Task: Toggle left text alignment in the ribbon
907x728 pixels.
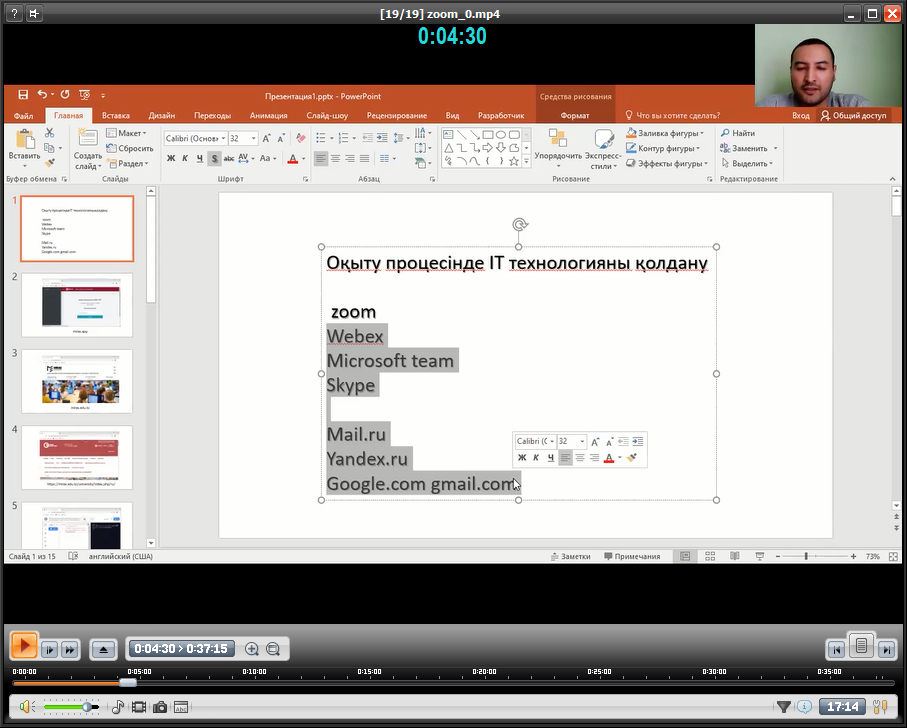Action: tap(321, 158)
